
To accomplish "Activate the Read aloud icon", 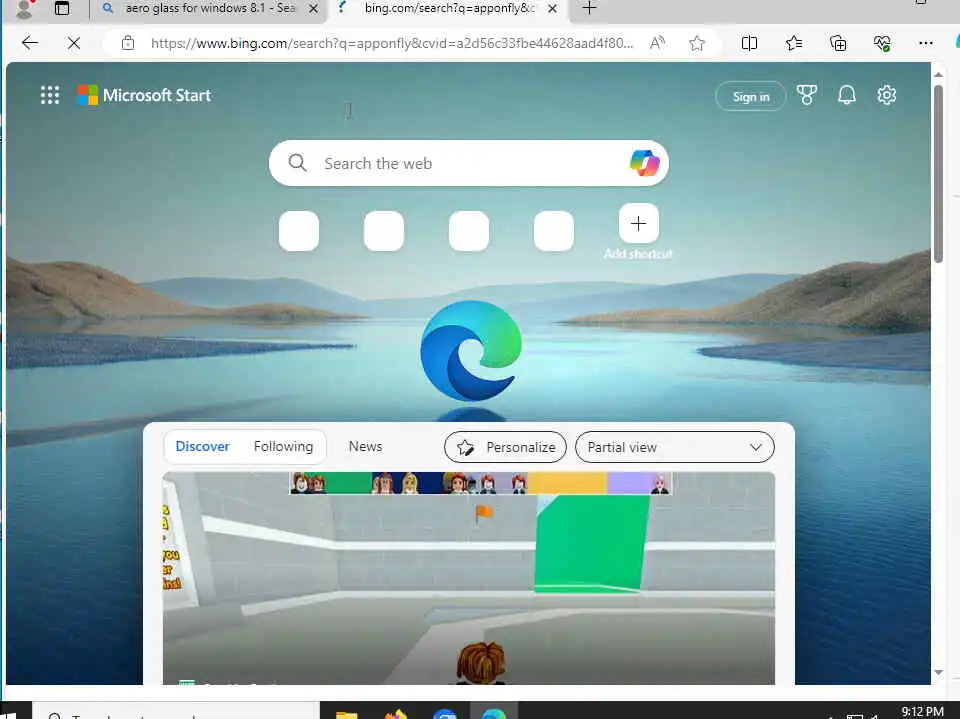I will tap(657, 43).
